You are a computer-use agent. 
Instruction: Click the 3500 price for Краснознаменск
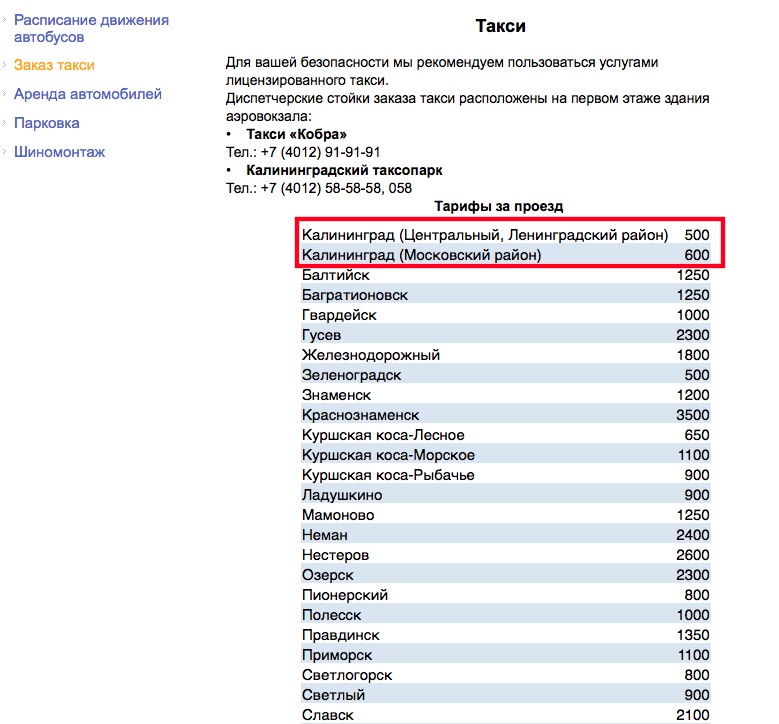(x=692, y=415)
